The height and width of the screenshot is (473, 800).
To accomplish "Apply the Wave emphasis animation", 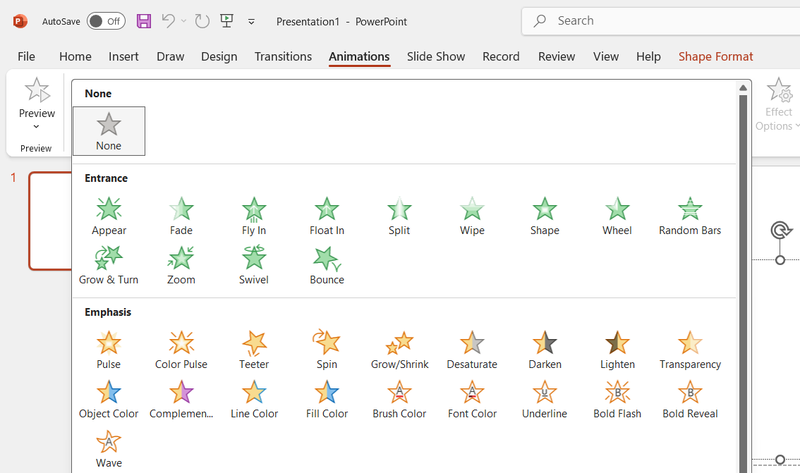I will [x=109, y=449].
